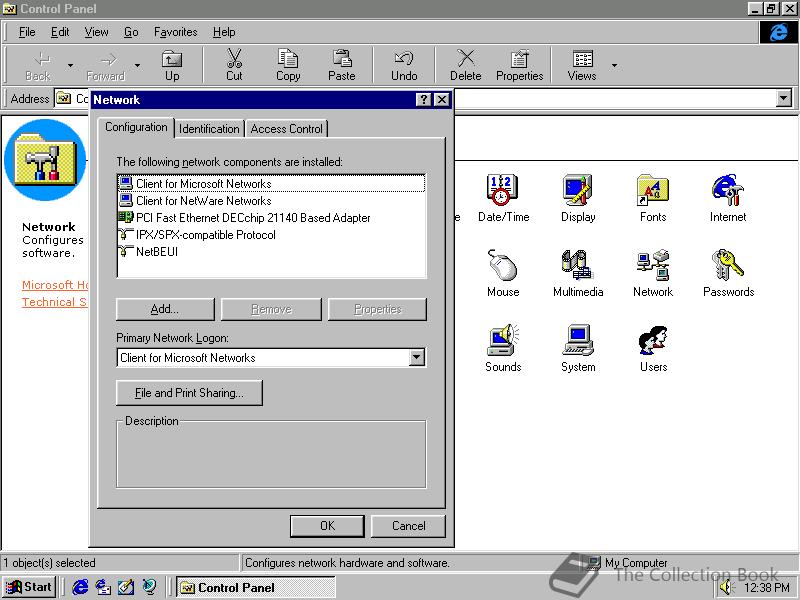The height and width of the screenshot is (600, 800).
Task: Select Client for Microsoft Networks in list
Action: [271, 184]
